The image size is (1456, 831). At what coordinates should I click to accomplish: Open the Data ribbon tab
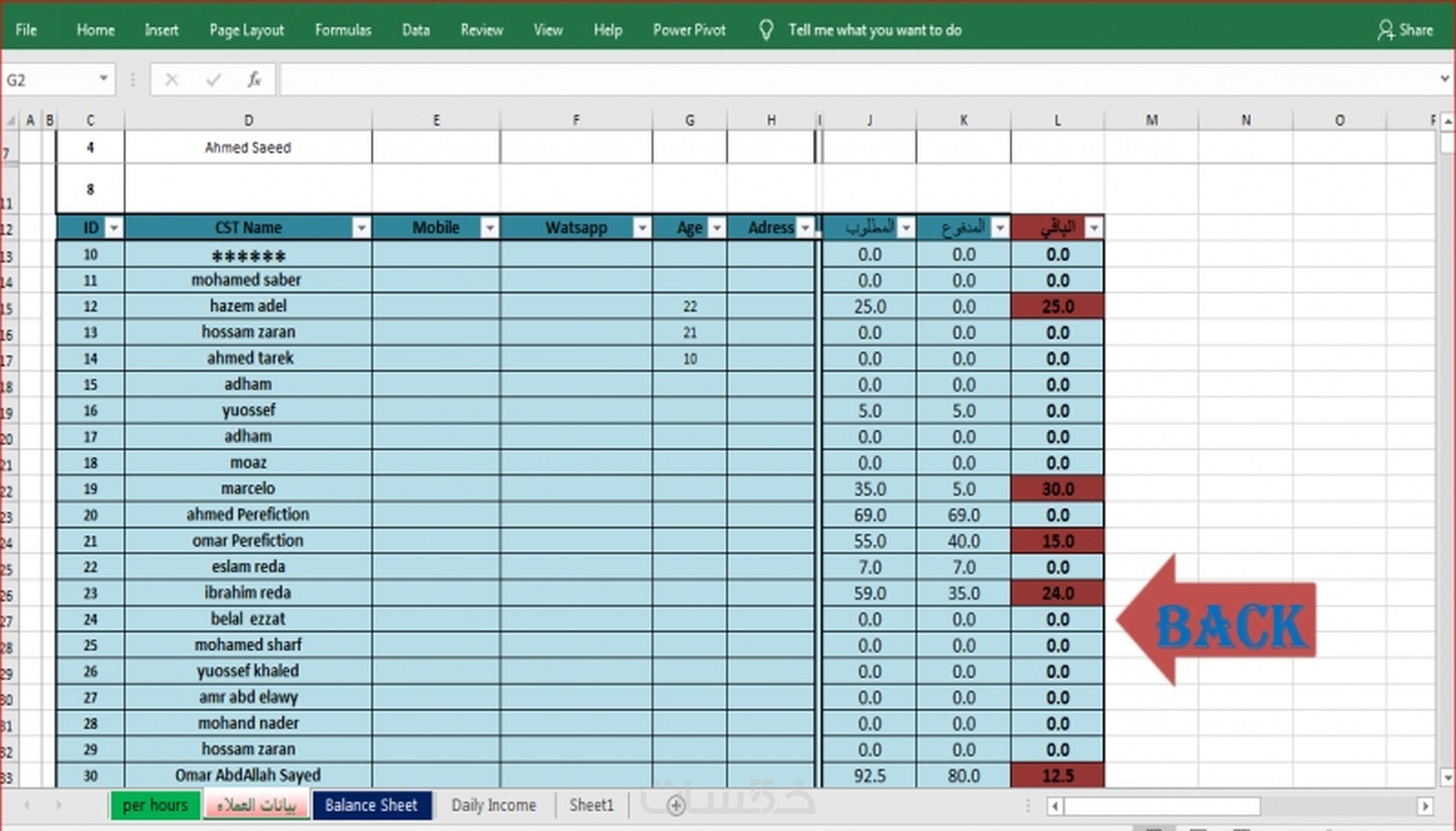[x=415, y=30]
